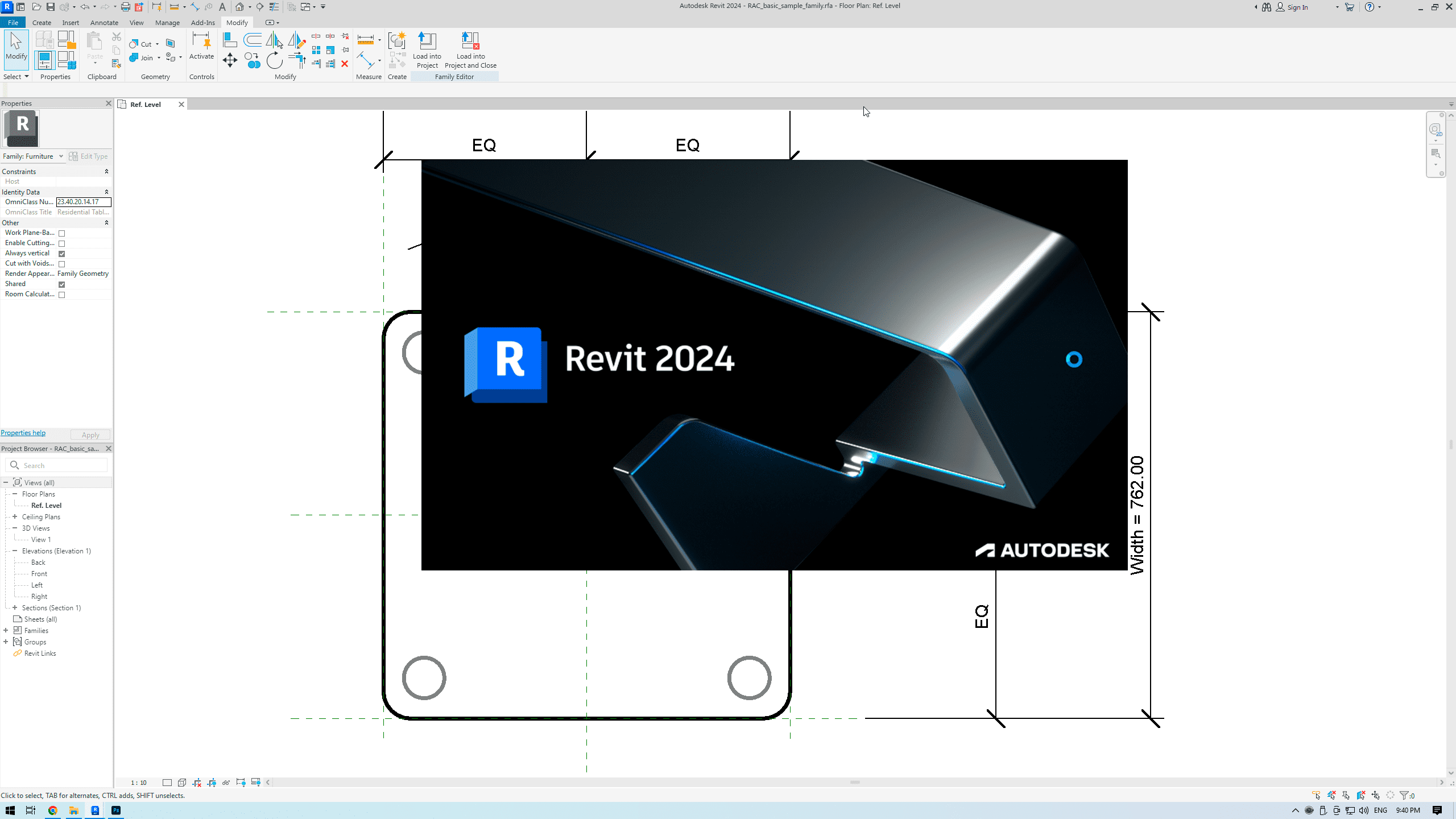Open Chrome from the Windows taskbar
1456x819 pixels.
tap(52, 810)
